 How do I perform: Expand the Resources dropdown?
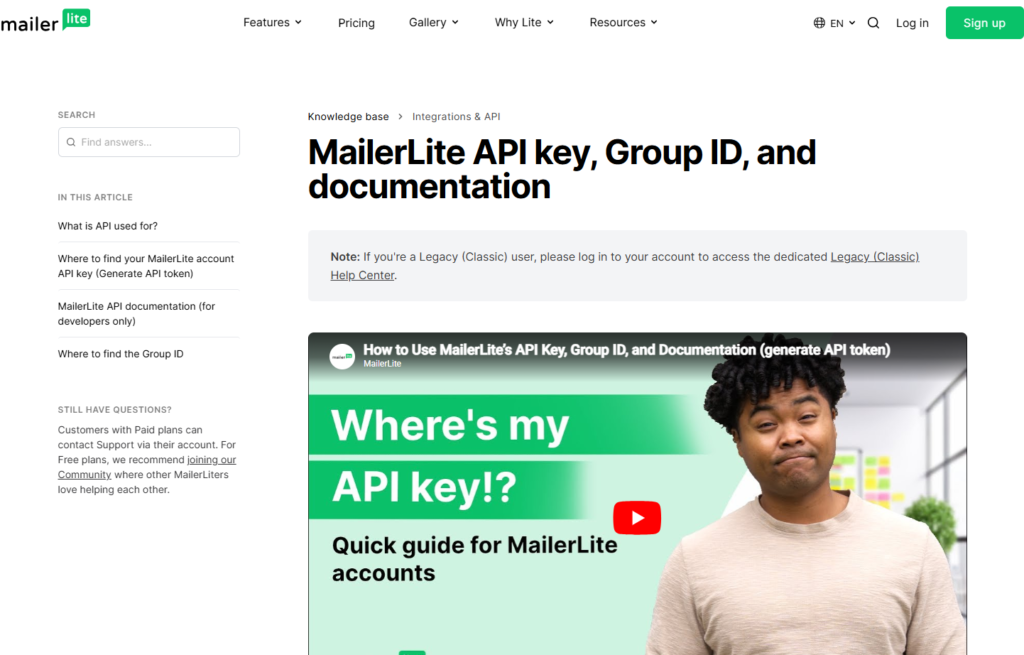[624, 22]
